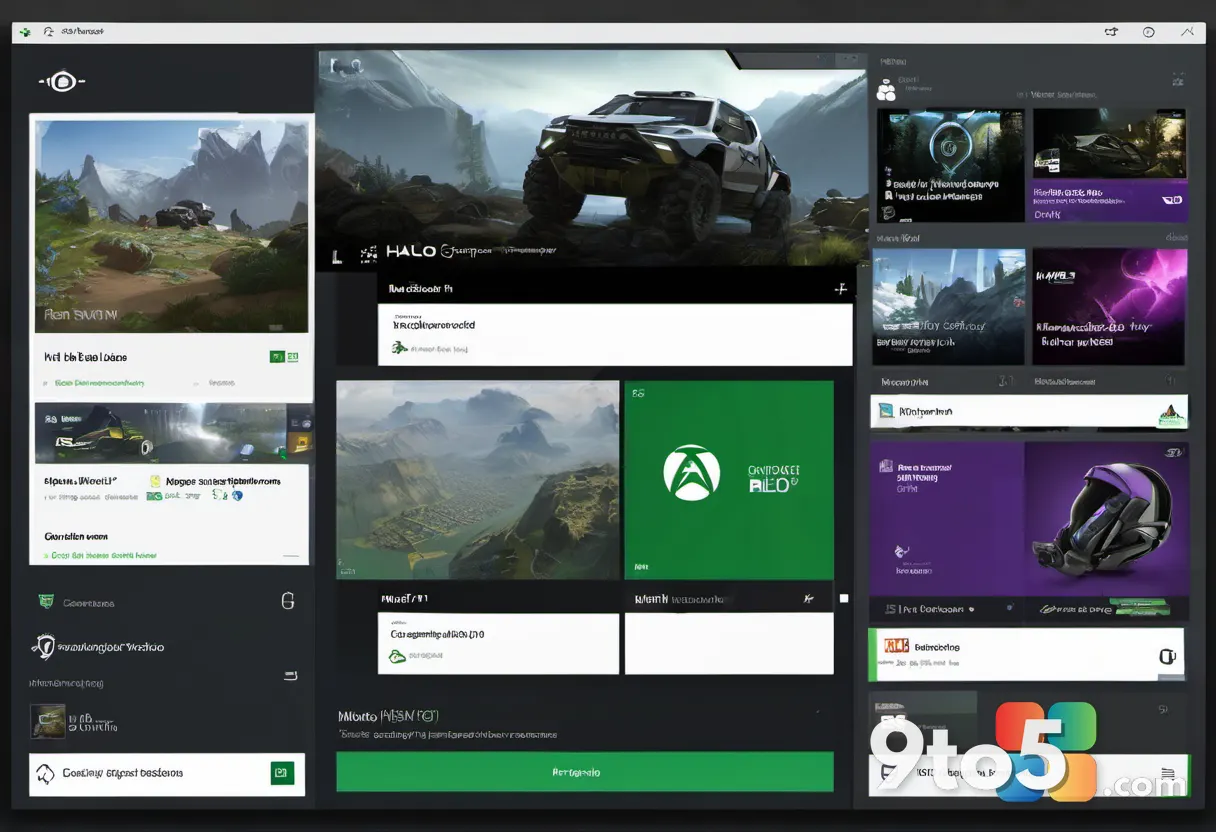Click the green cloud icon in the lower center white card
The width and height of the screenshot is (1216, 832).
pos(398,656)
